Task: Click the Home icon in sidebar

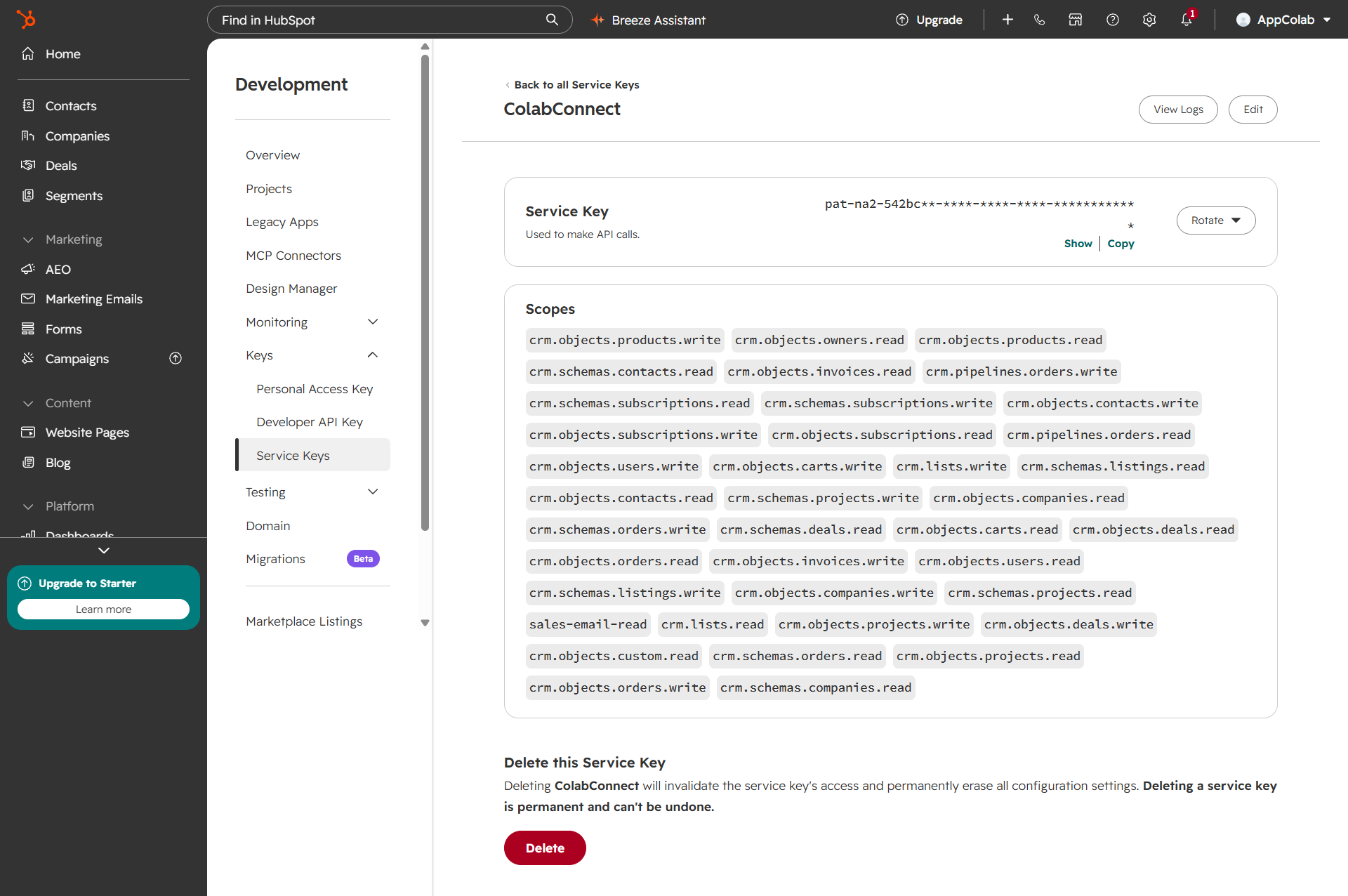Action: (28, 53)
